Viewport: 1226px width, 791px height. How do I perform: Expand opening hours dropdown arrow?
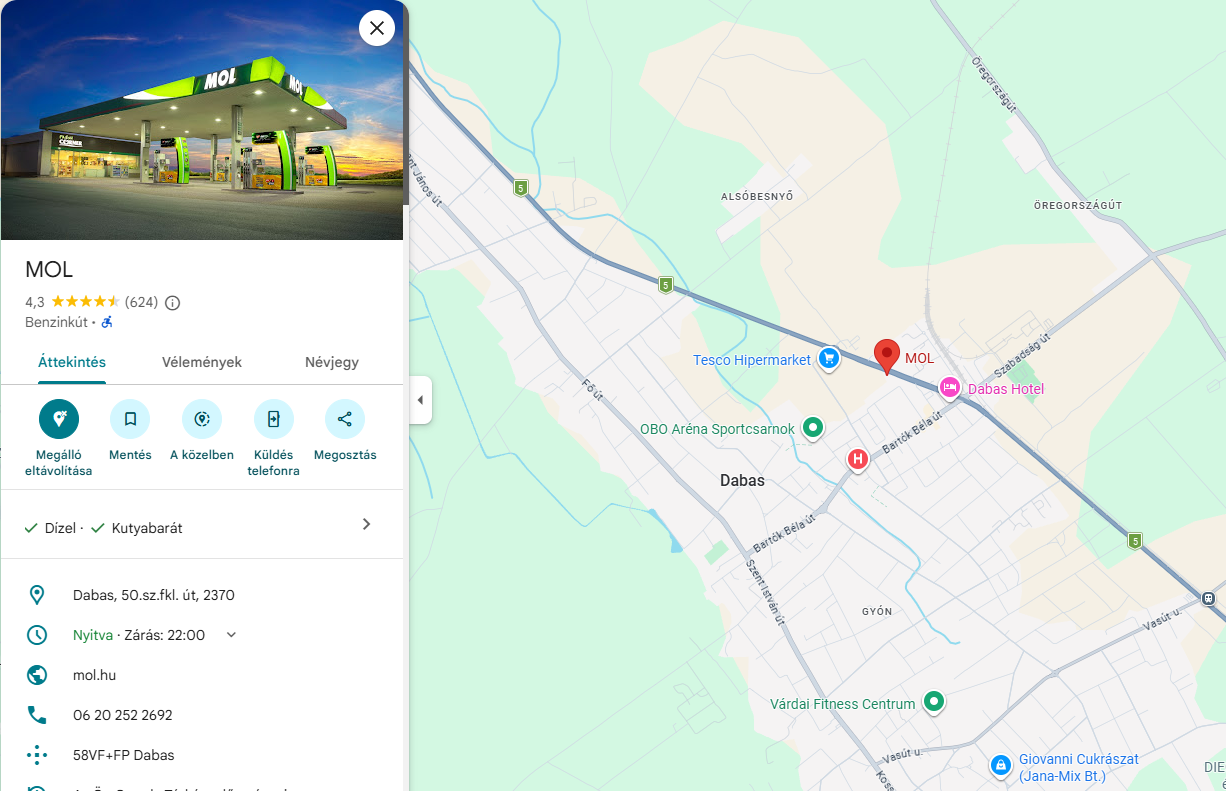231,634
